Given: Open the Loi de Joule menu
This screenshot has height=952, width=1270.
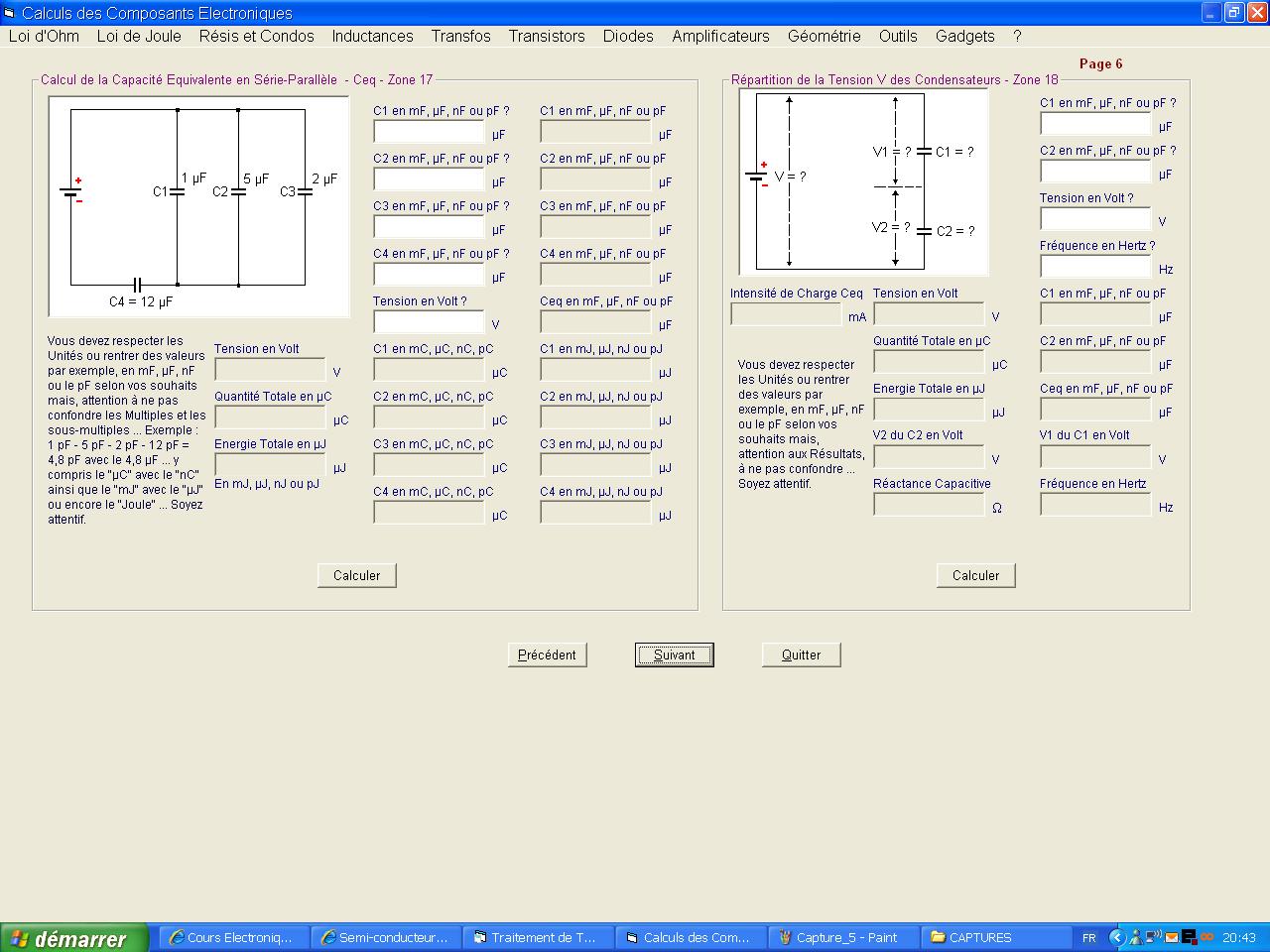Looking at the screenshot, I should coord(139,36).
